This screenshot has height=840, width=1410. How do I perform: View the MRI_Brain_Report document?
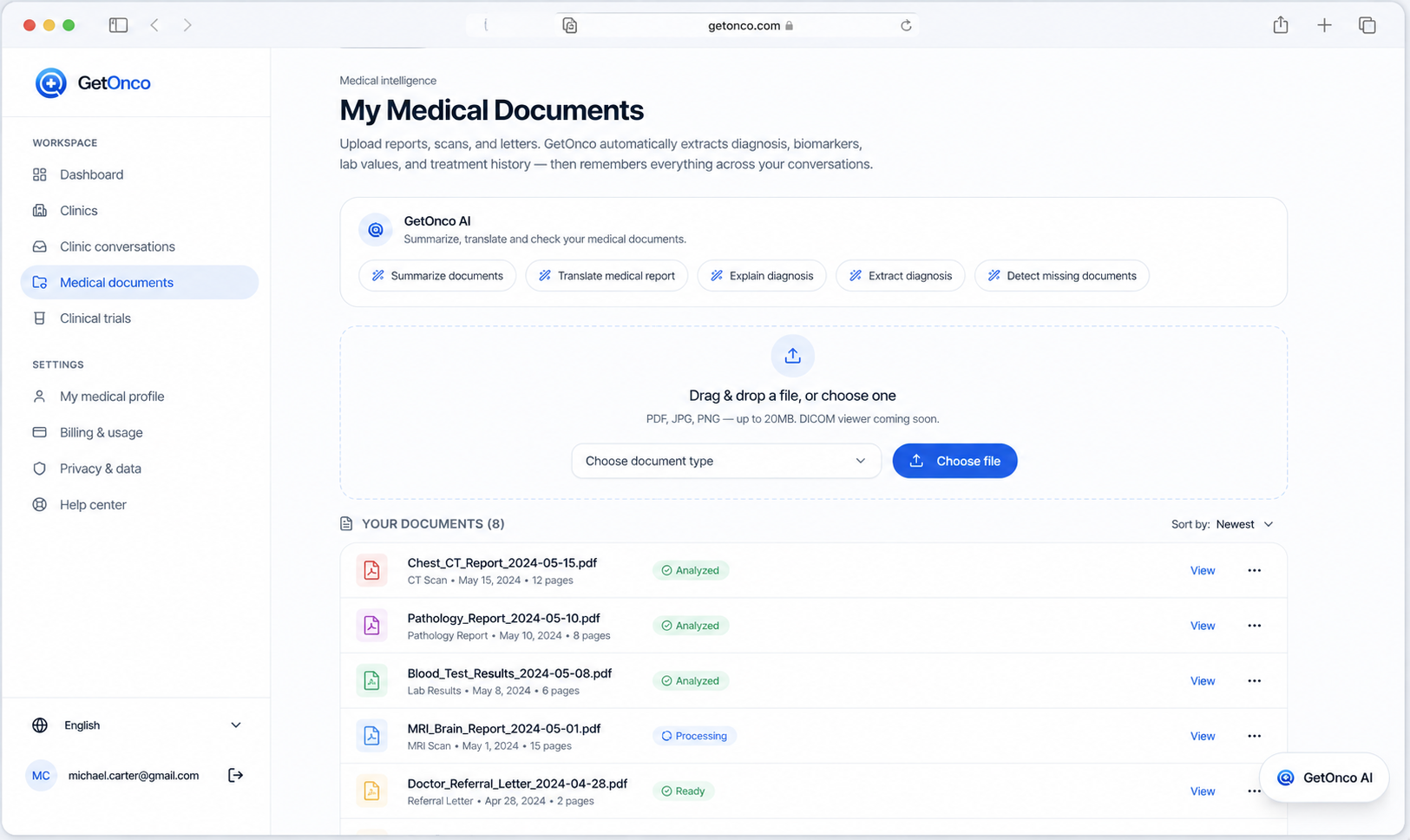(1203, 736)
